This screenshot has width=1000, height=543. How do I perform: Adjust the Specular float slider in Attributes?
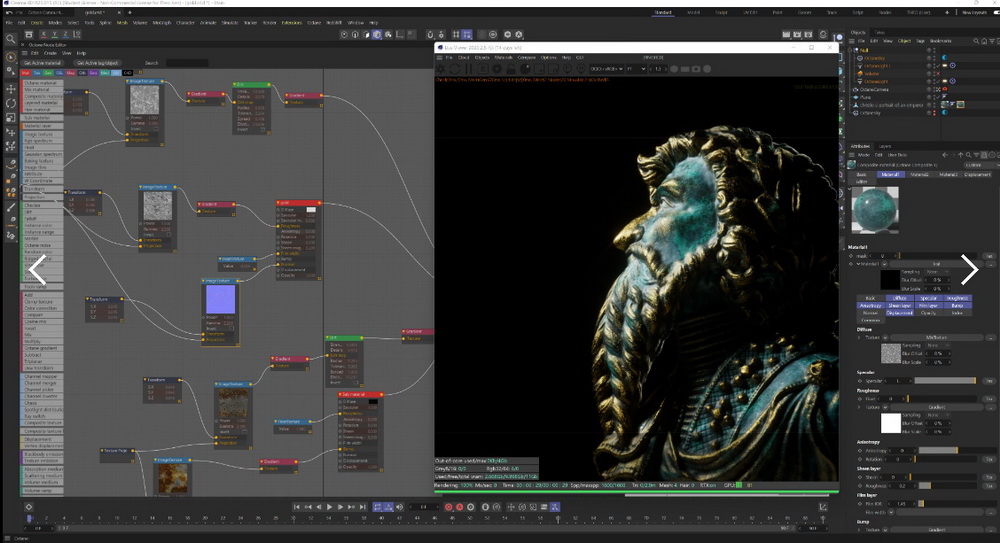click(x=945, y=381)
